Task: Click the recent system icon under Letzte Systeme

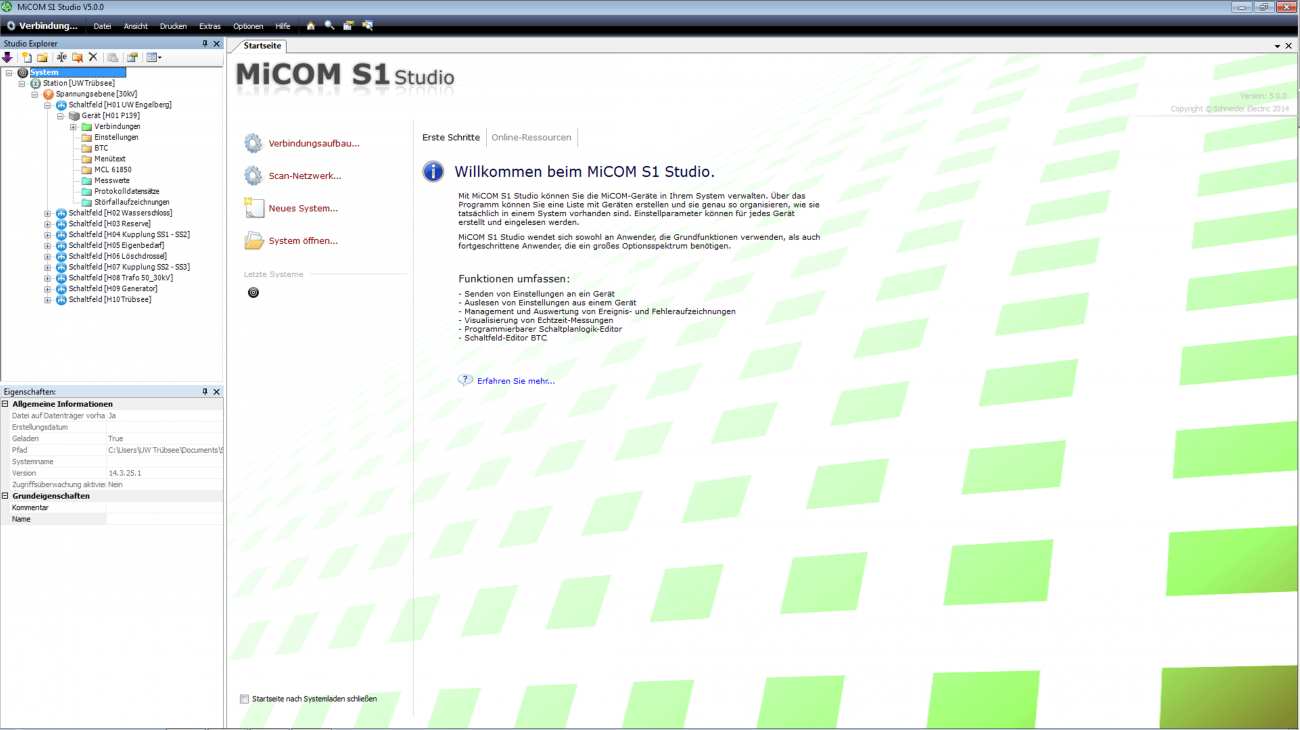Action: click(x=253, y=293)
